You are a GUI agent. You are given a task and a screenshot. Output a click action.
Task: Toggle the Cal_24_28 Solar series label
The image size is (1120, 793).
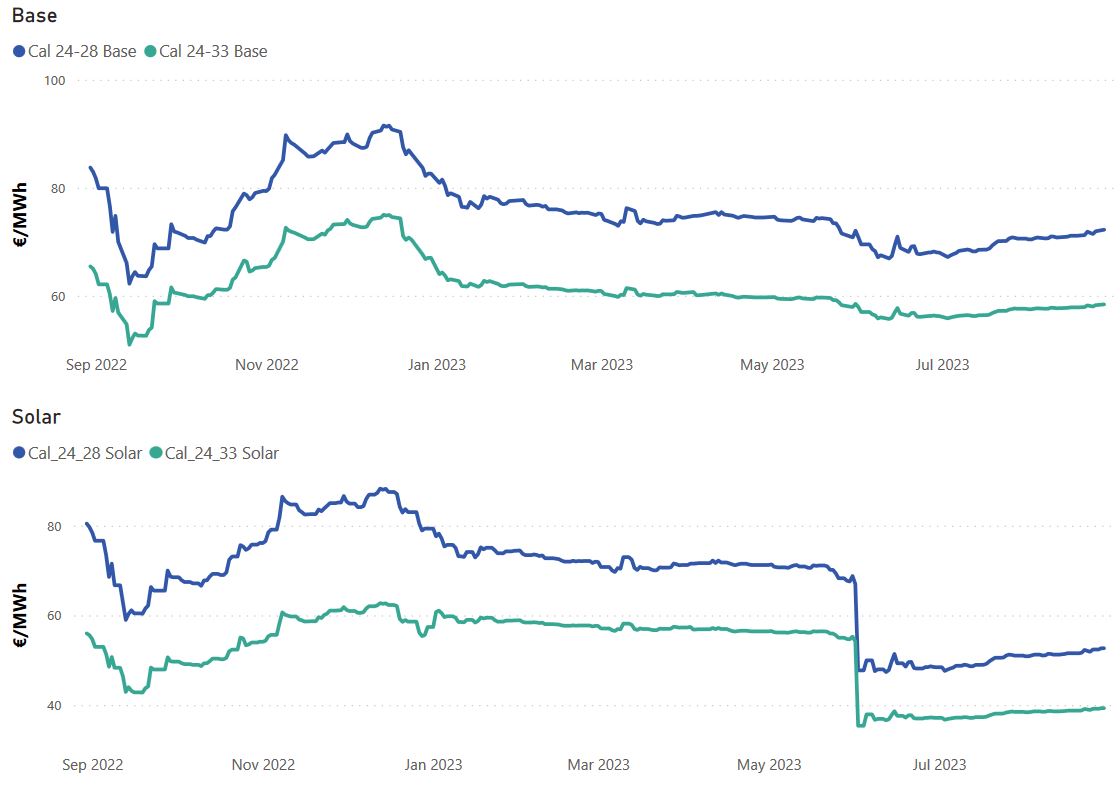pyautogui.click(x=85, y=453)
